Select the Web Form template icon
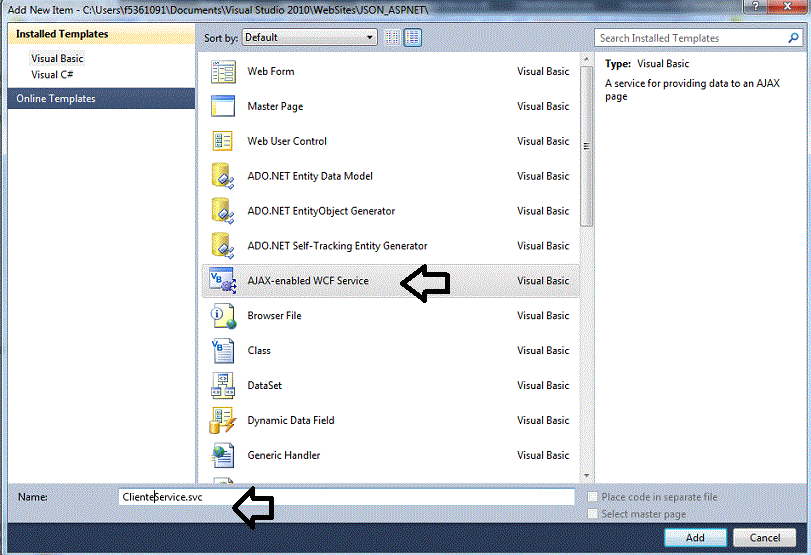The width and height of the screenshot is (811, 555). point(223,71)
